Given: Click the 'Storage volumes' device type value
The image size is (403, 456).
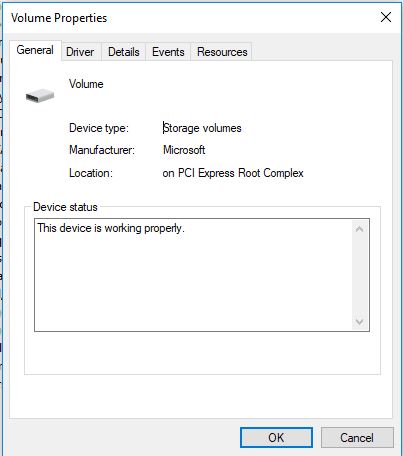Looking at the screenshot, I should tap(202, 128).
